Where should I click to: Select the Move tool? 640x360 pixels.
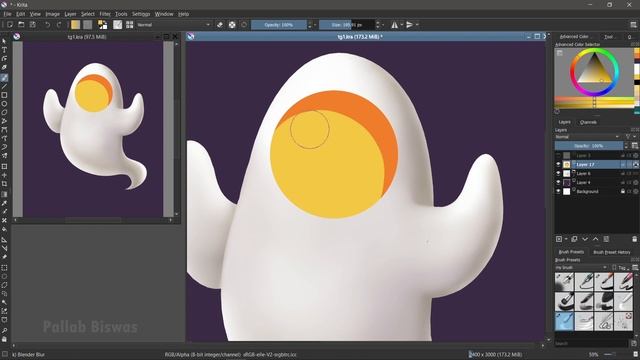click(x=4, y=175)
